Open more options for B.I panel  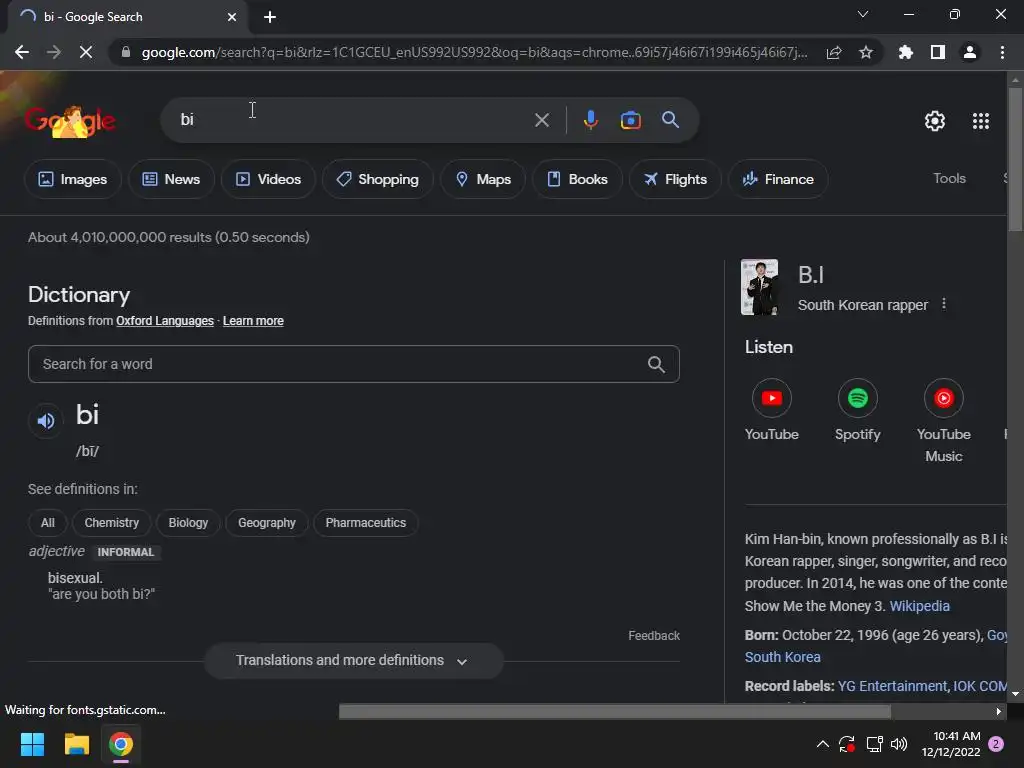[x=944, y=304]
